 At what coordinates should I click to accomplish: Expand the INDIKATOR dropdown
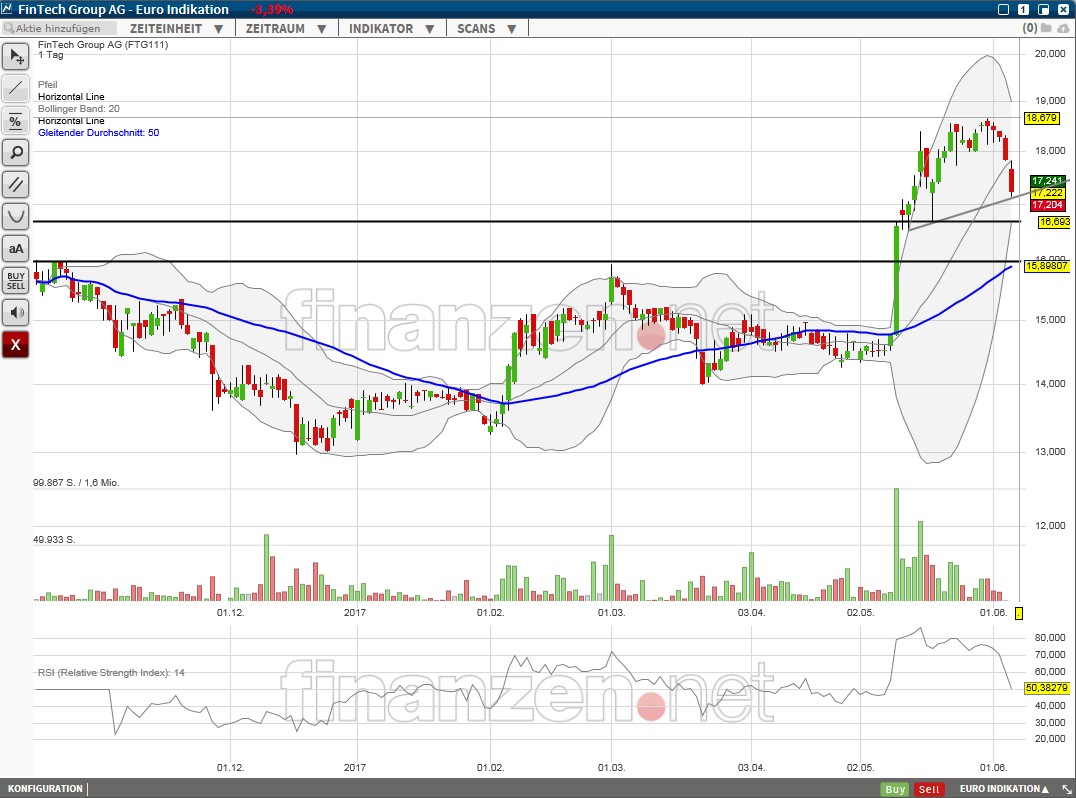[x=388, y=29]
